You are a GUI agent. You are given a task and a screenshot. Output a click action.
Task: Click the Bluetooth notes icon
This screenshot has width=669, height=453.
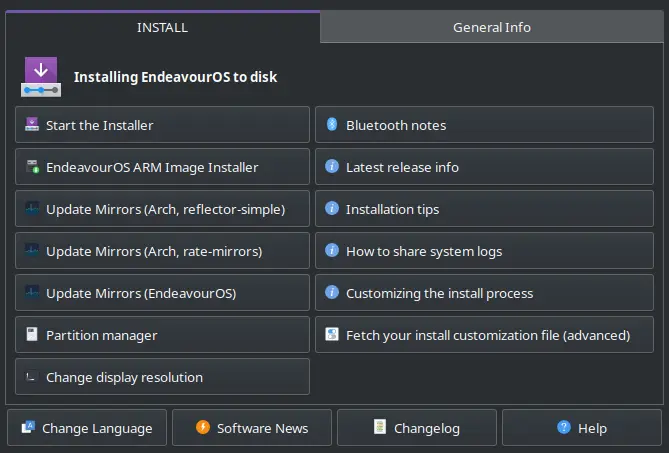click(x=332, y=125)
